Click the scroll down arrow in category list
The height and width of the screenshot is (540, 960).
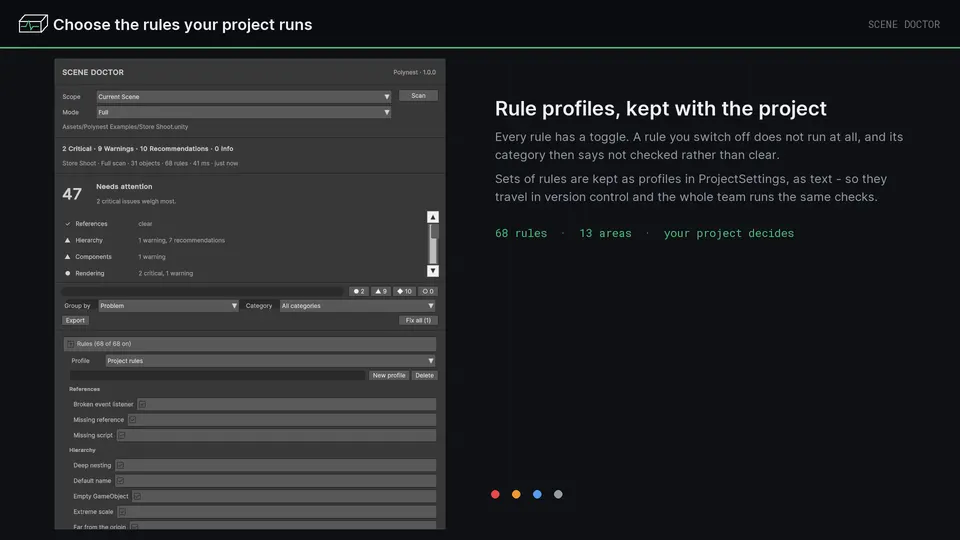tap(433, 271)
